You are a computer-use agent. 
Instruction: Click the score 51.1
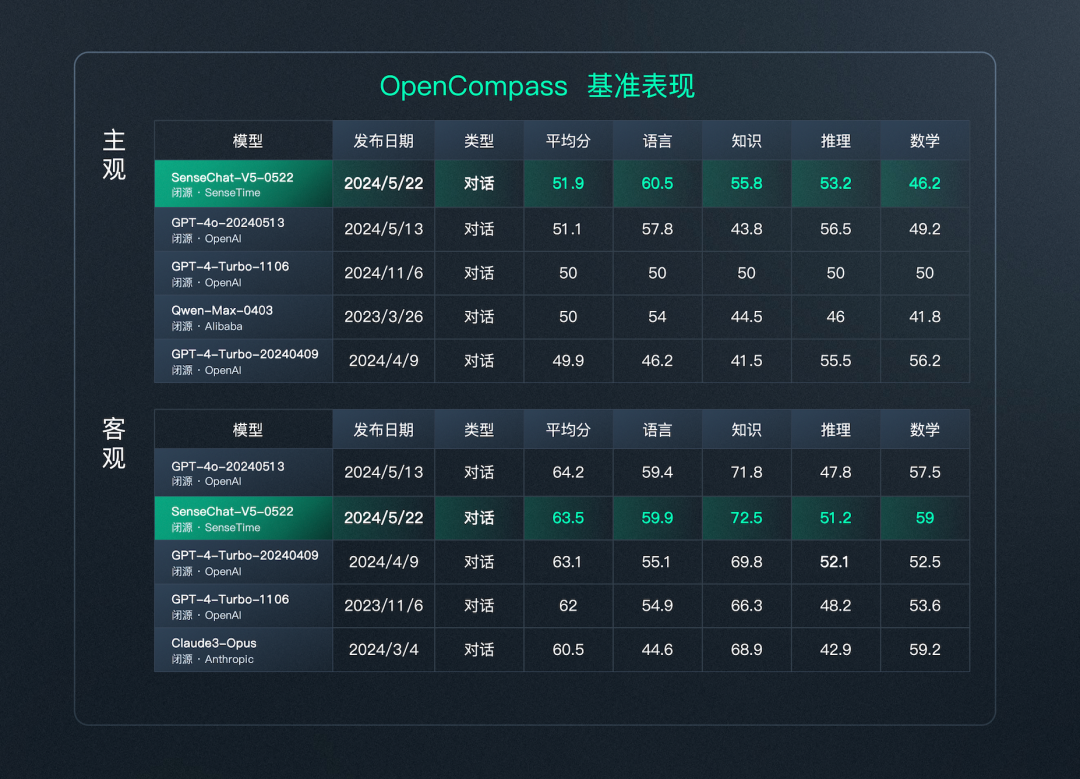(567, 229)
